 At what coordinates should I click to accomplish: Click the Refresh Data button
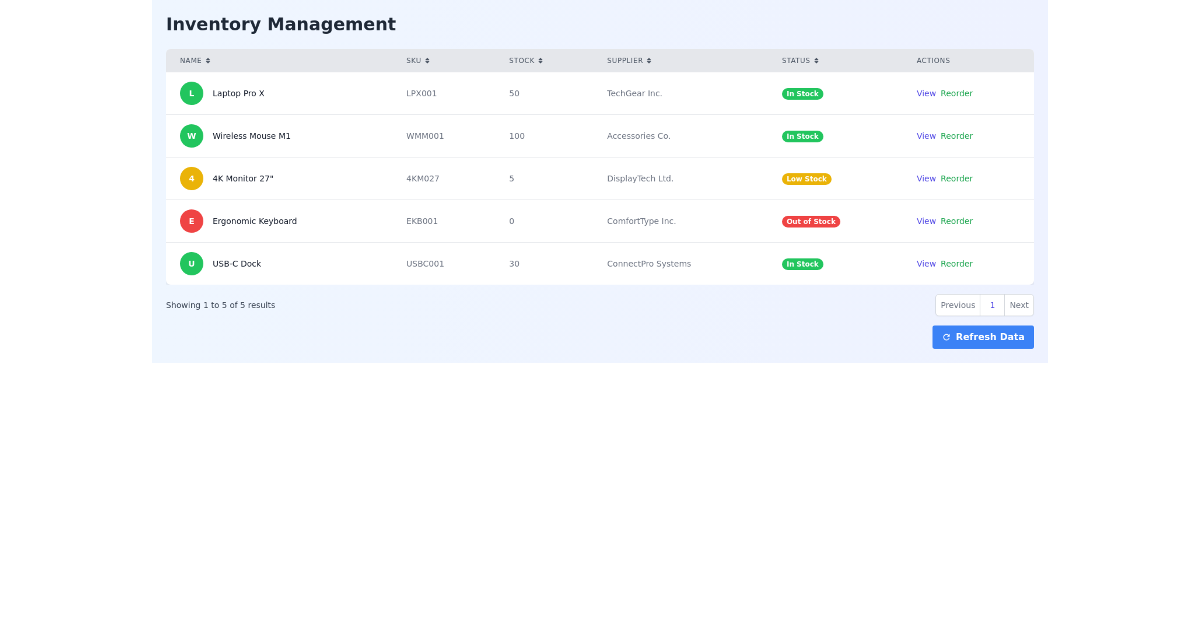pyautogui.click(x=983, y=337)
